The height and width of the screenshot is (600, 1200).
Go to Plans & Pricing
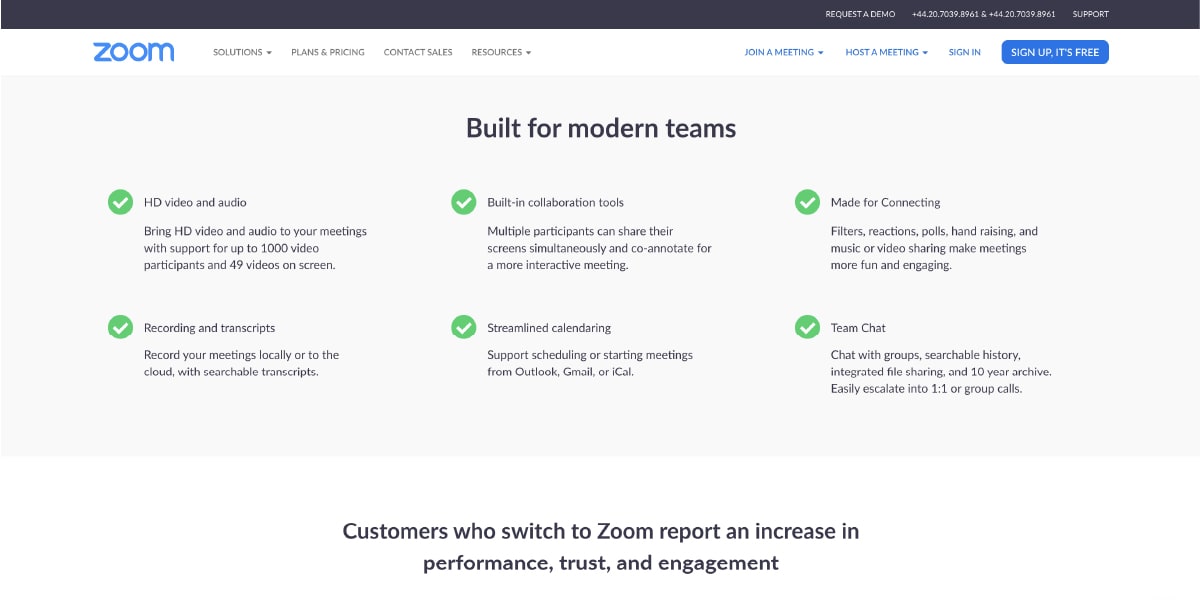pos(328,52)
